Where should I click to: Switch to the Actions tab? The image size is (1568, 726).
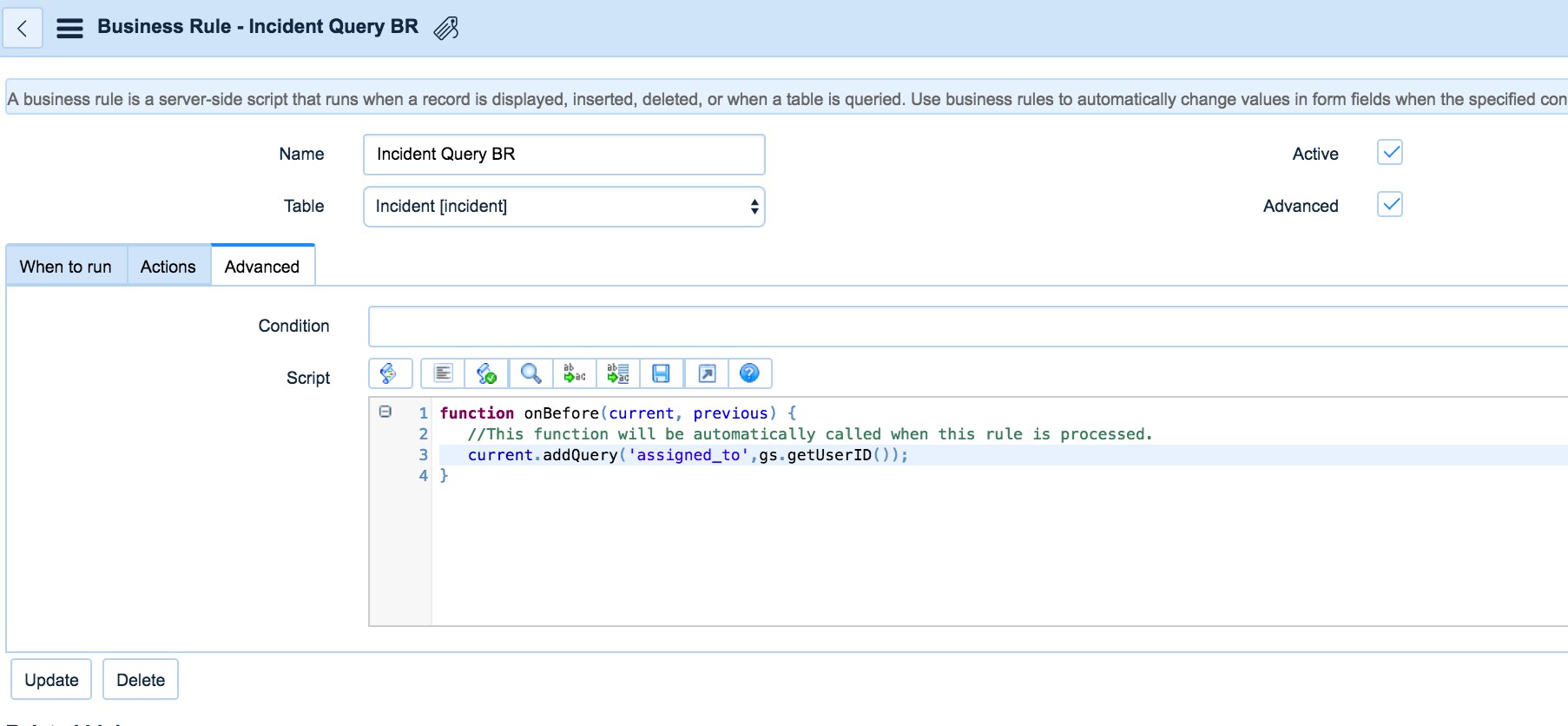pyautogui.click(x=168, y=267)
